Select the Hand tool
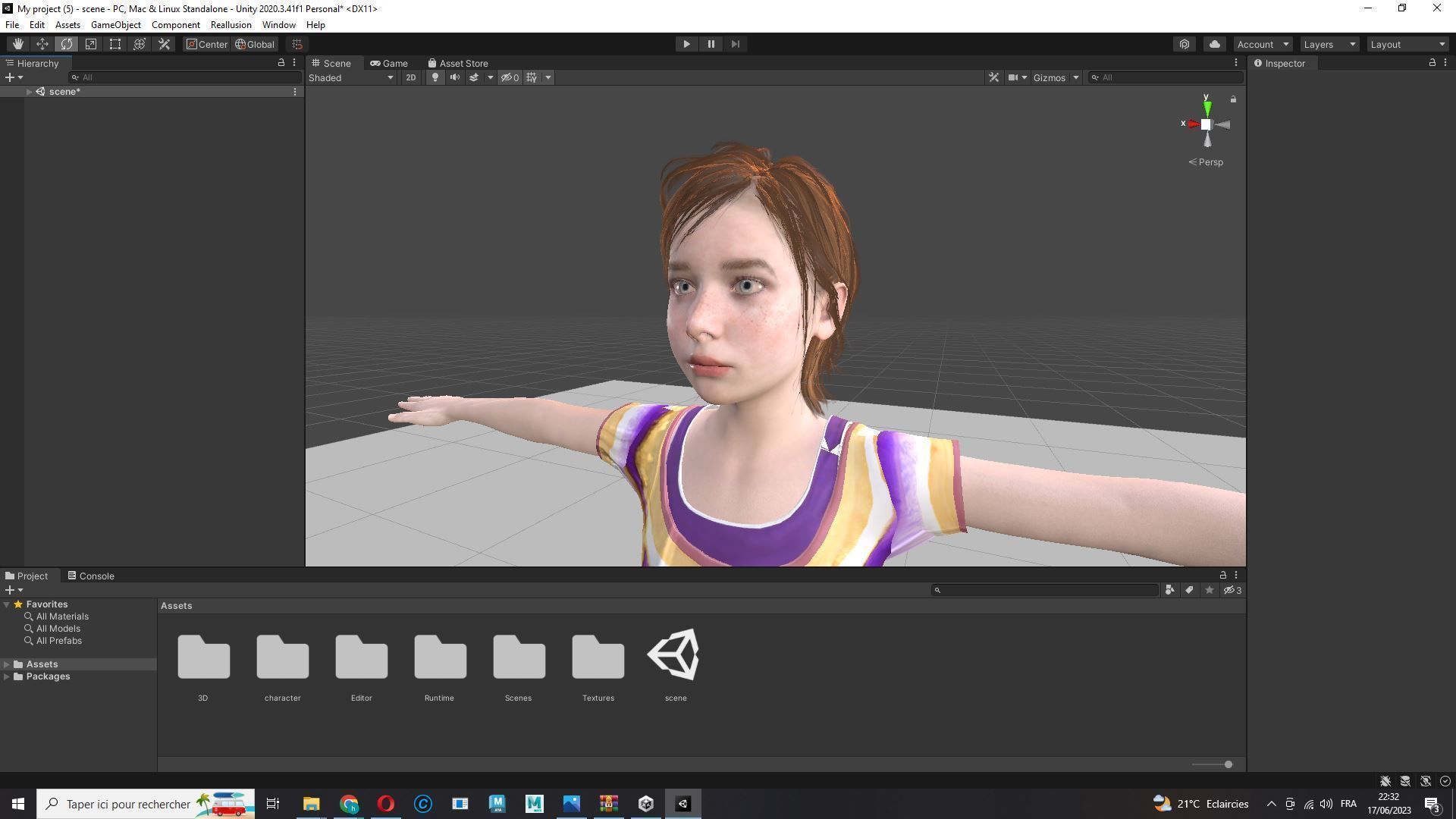Viewport: 1456px width, 819px height. tap(18, 44)
